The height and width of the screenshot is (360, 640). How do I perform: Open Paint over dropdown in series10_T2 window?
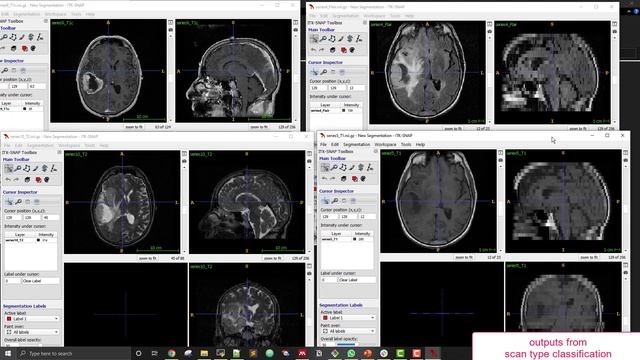[x=32, y=332]
